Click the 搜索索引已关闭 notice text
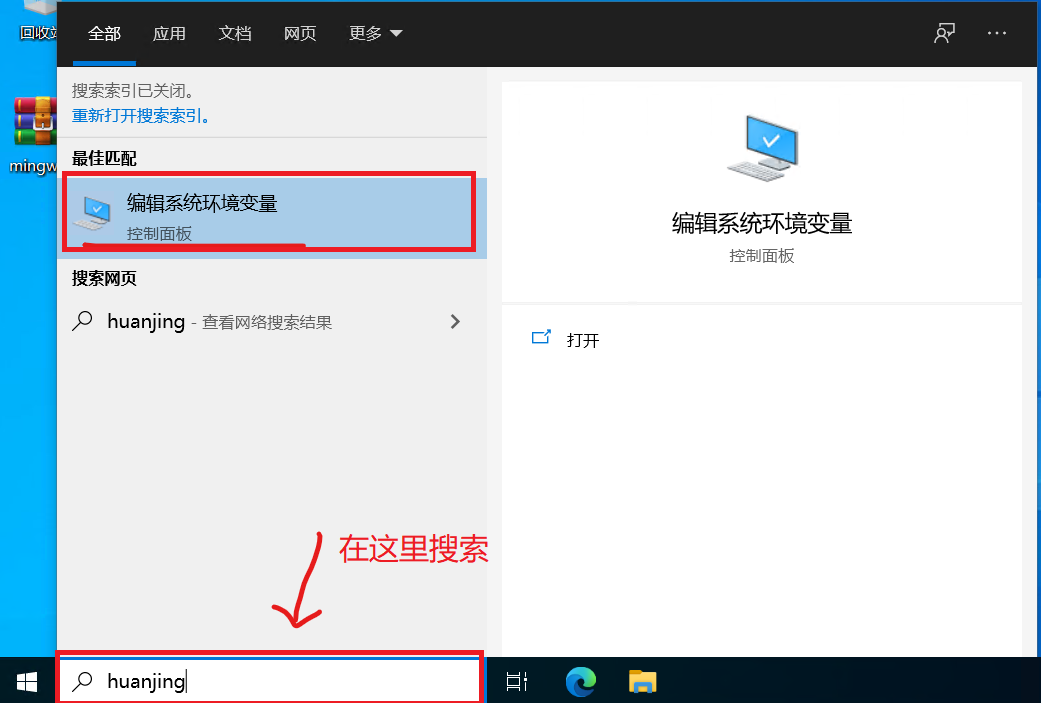Viewport: 1041px width, 703px height. click(133, 90)
